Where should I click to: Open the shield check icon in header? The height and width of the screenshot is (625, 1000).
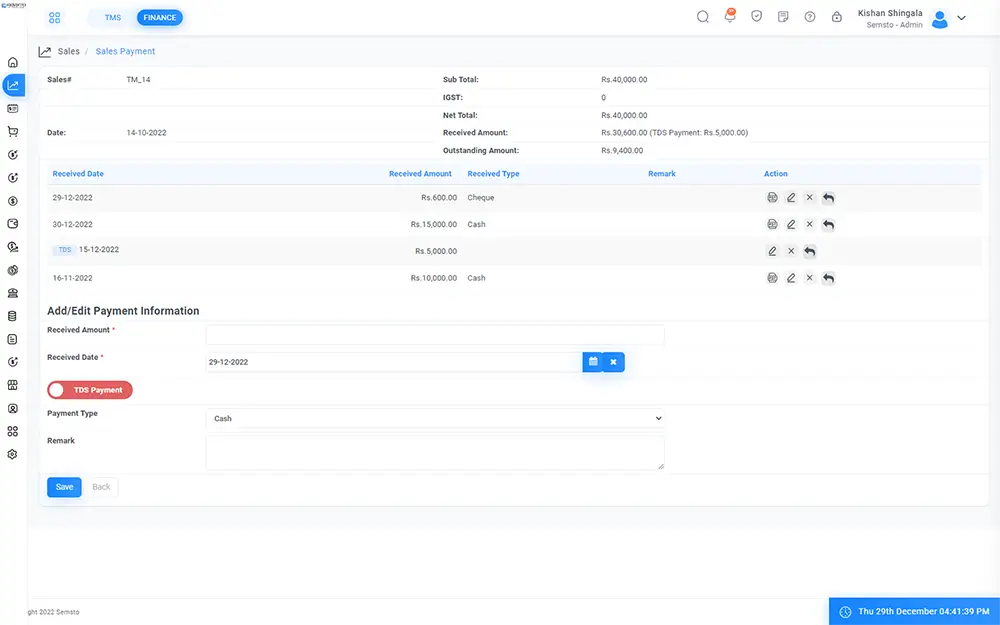click(x=756, y=17)
